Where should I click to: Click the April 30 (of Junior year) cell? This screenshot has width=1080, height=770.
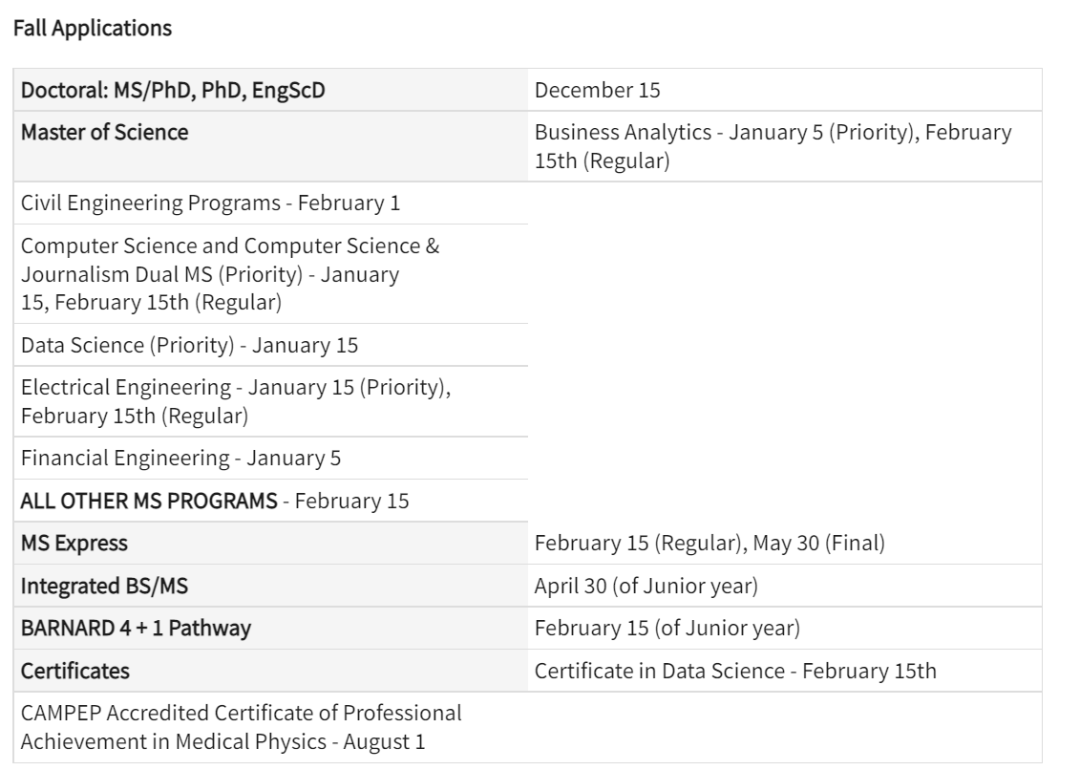[x=645, y=586]
